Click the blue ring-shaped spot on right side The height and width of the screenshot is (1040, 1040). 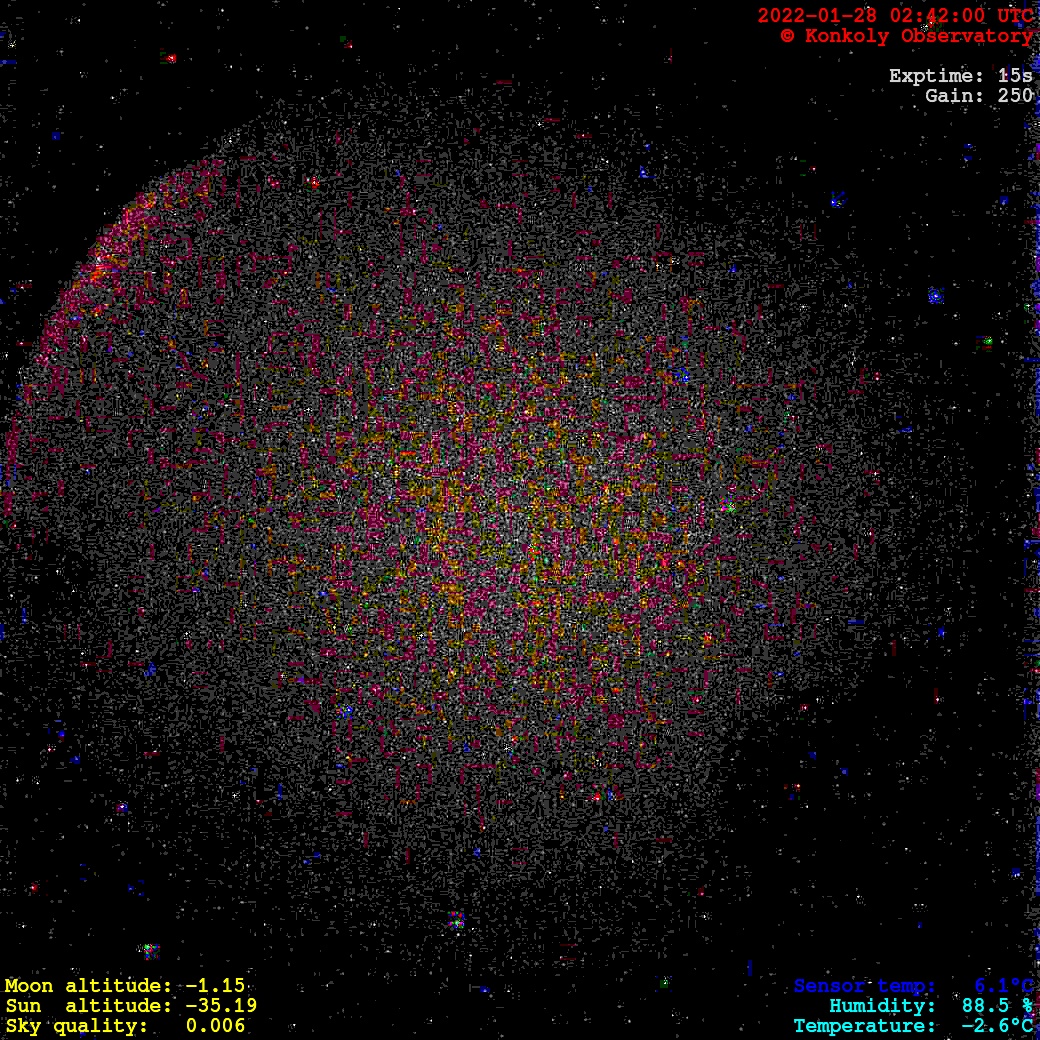(x=935, y=296)
